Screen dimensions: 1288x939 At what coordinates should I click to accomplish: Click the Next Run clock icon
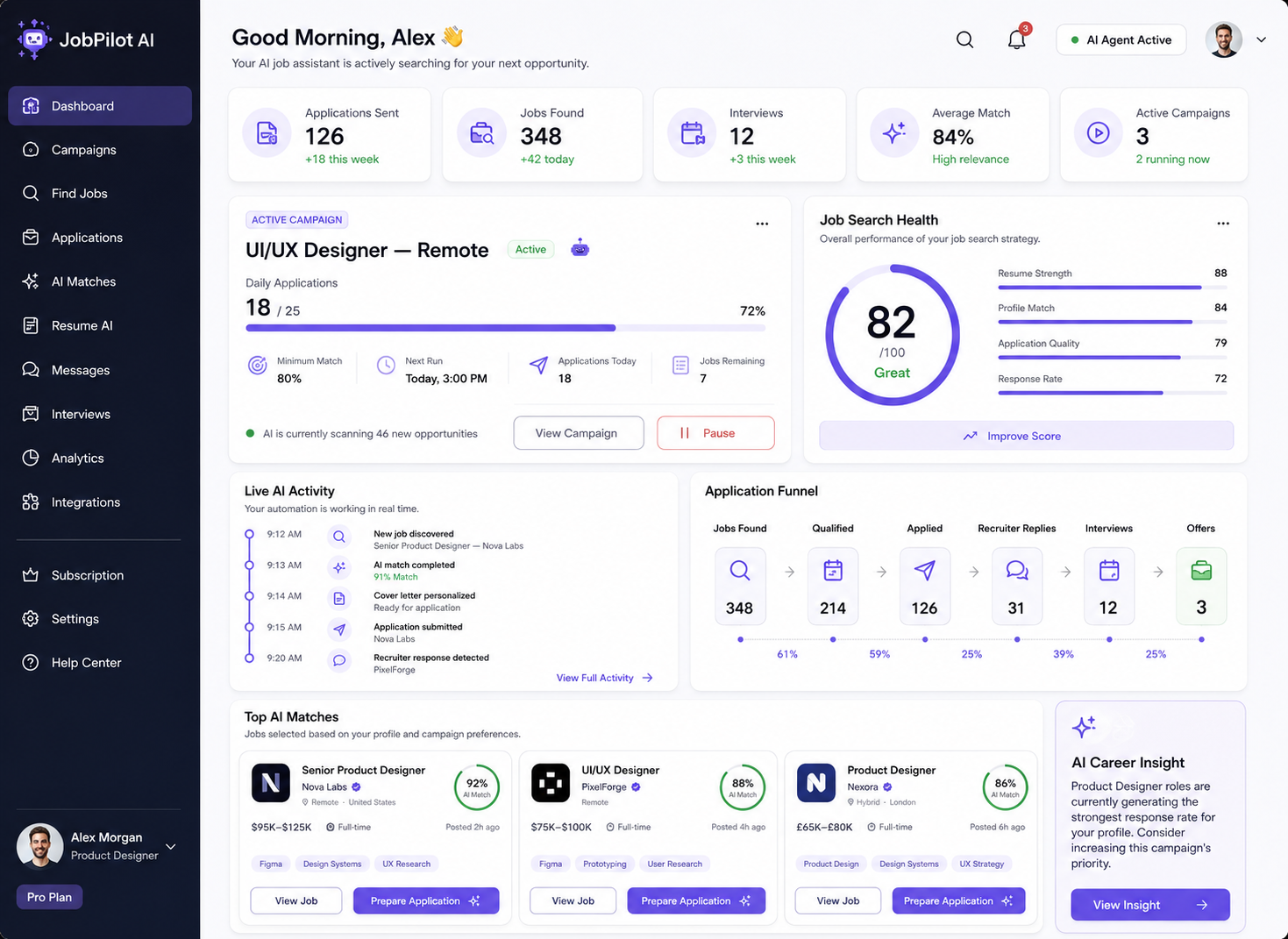tap(386, 365)
